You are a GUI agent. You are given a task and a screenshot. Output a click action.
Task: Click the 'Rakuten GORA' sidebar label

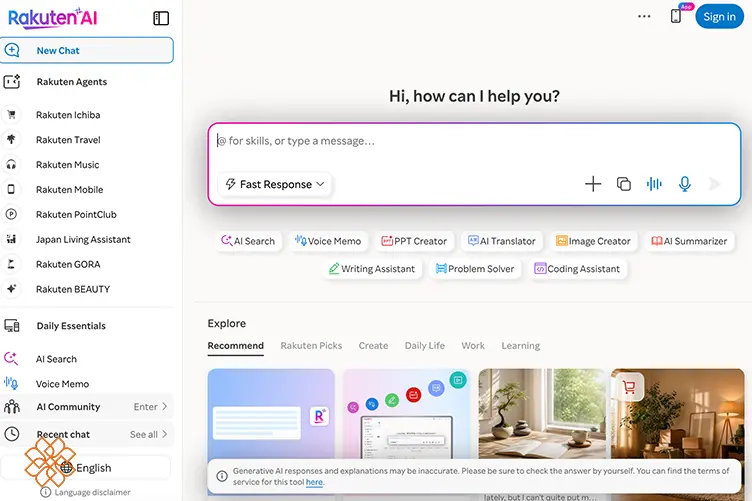(68, 264)
